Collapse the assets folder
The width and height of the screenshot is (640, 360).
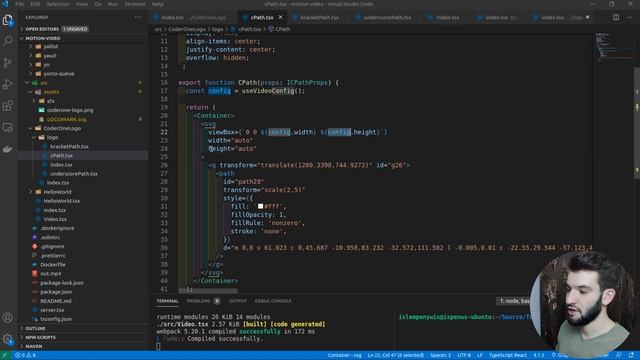[51, 92]
